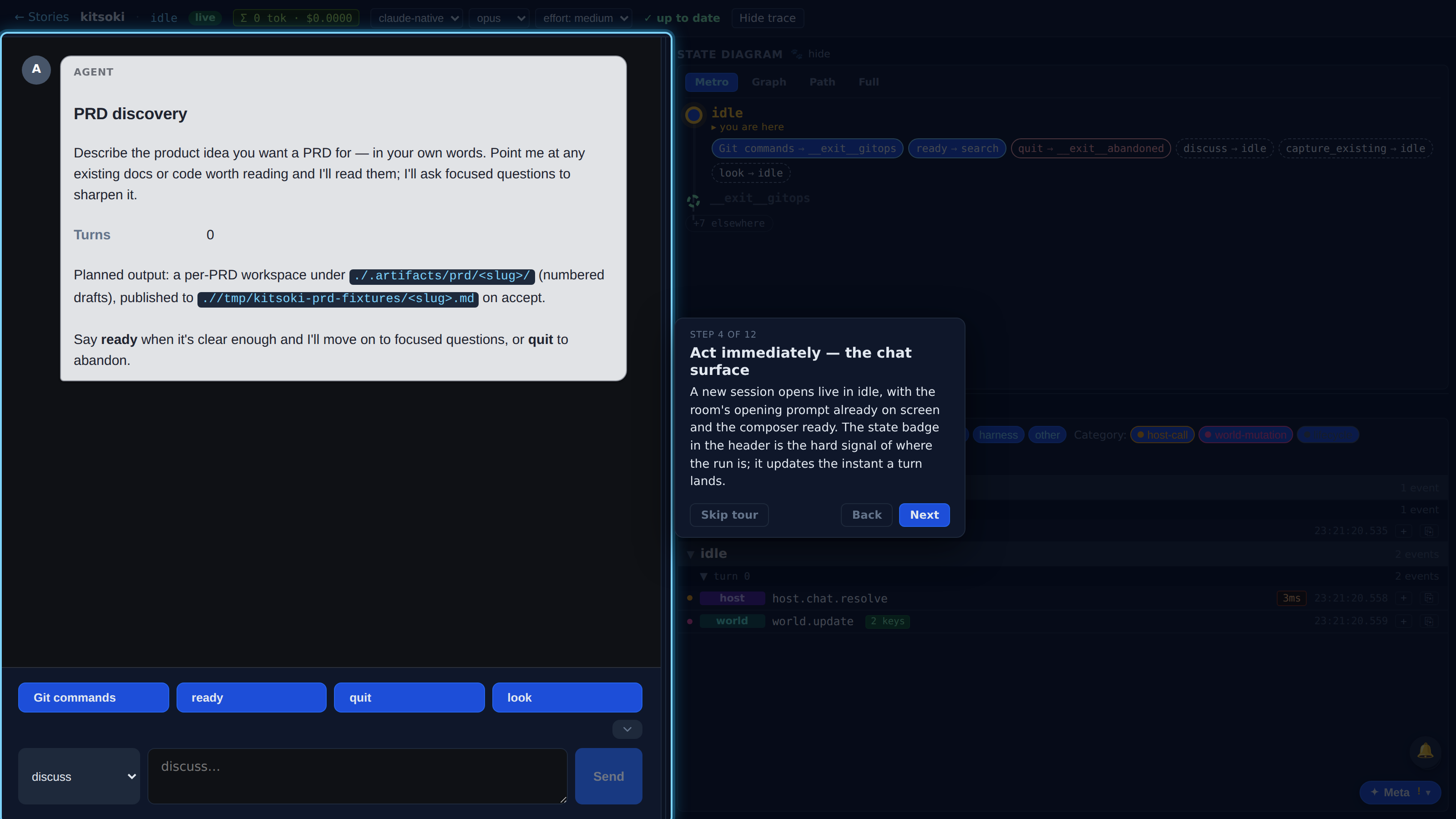This screenshot has width=1456, height=819.
Task: Collapse quick actions with the chevron button
Action: coord(627,729)
